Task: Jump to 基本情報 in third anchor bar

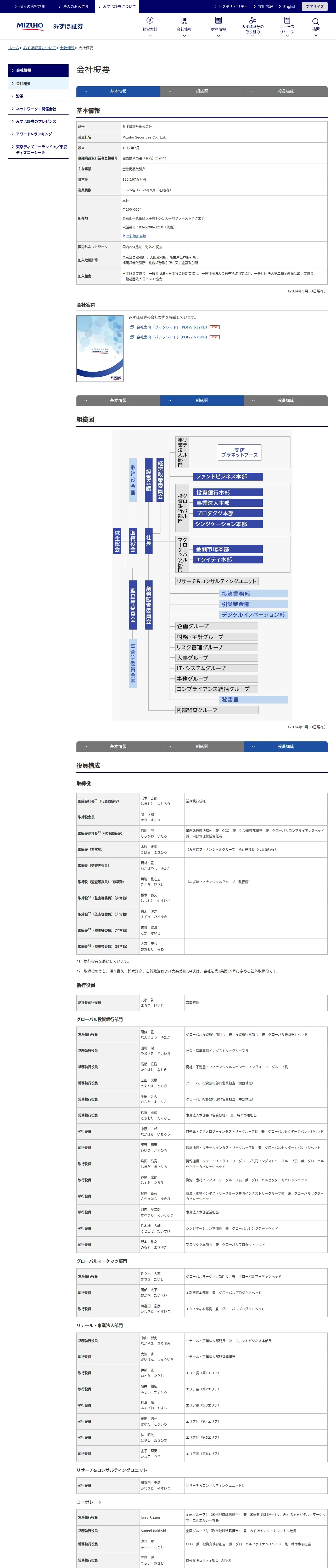Action: [x=118, y=746]
